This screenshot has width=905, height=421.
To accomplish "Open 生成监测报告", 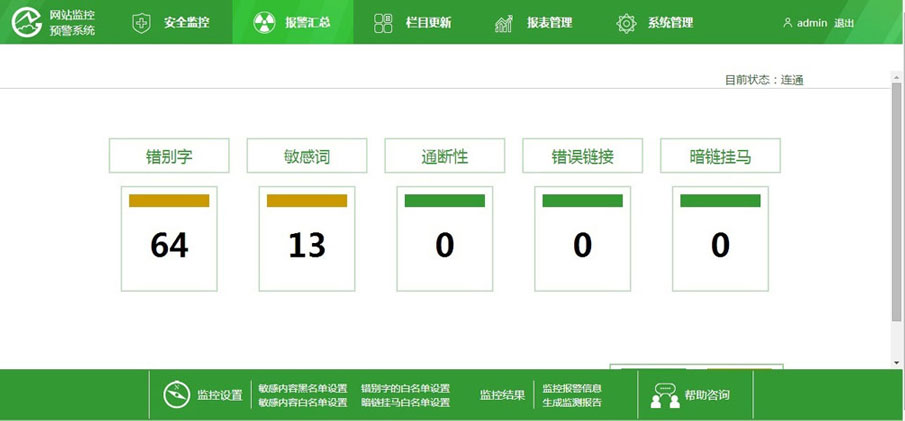I will (x=572, y=403).
